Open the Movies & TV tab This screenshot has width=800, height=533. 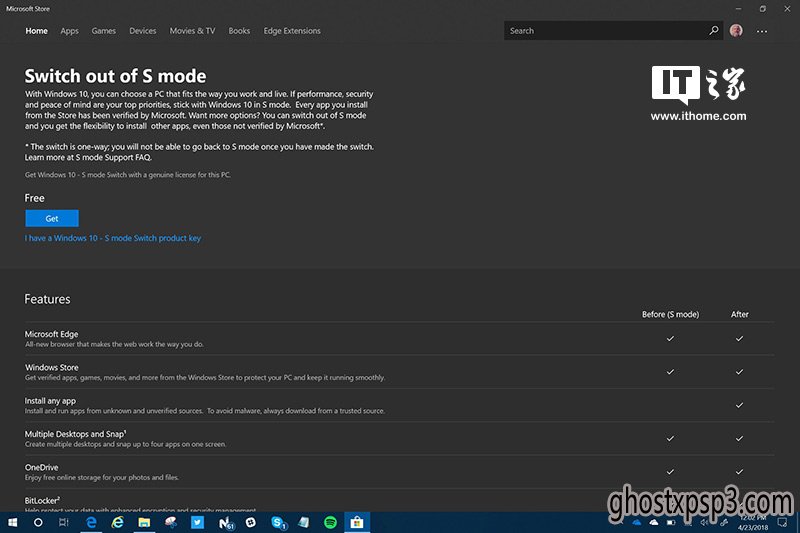click(x=192, y=31)
